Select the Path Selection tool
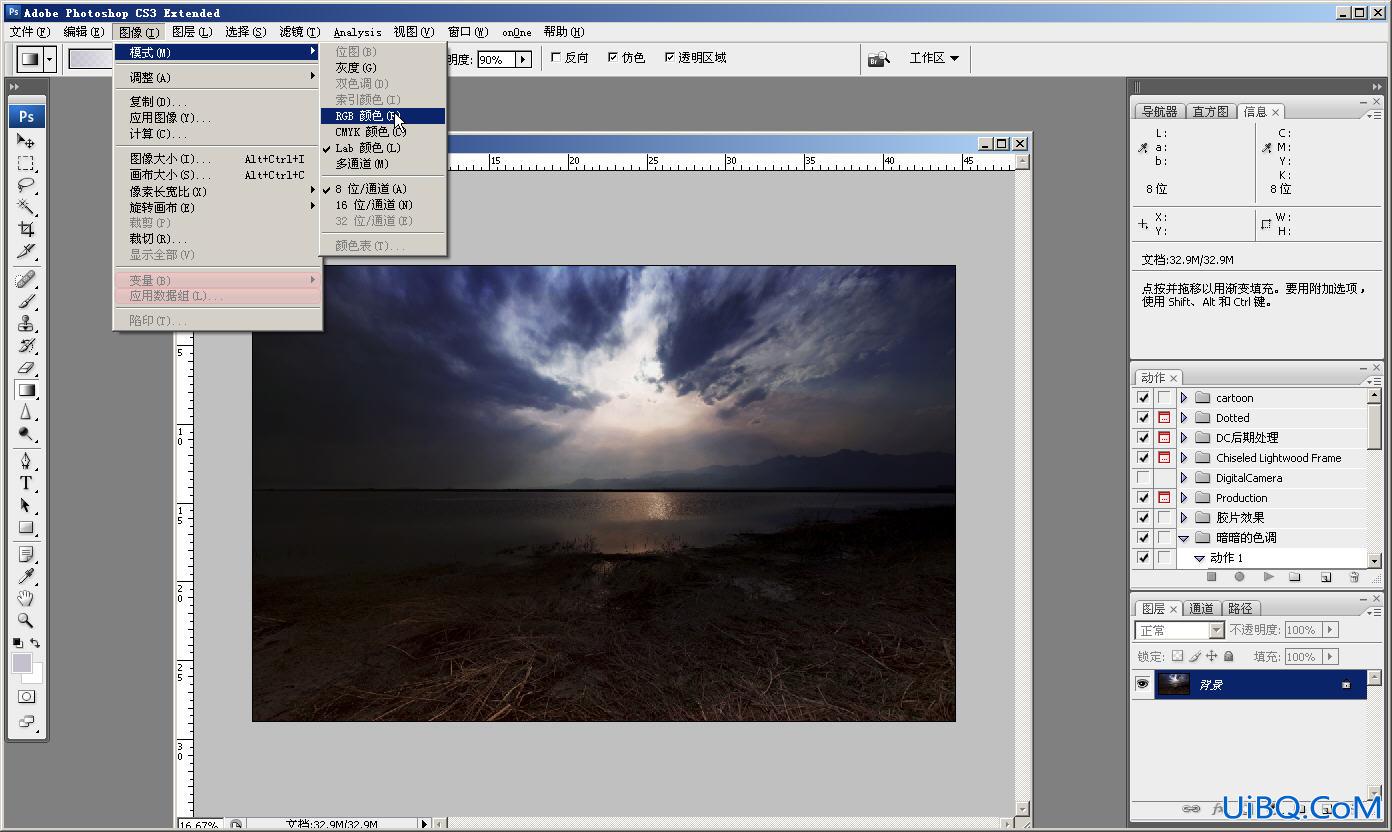The height and width of the screenshot is (832, 1392). [26, 505]
